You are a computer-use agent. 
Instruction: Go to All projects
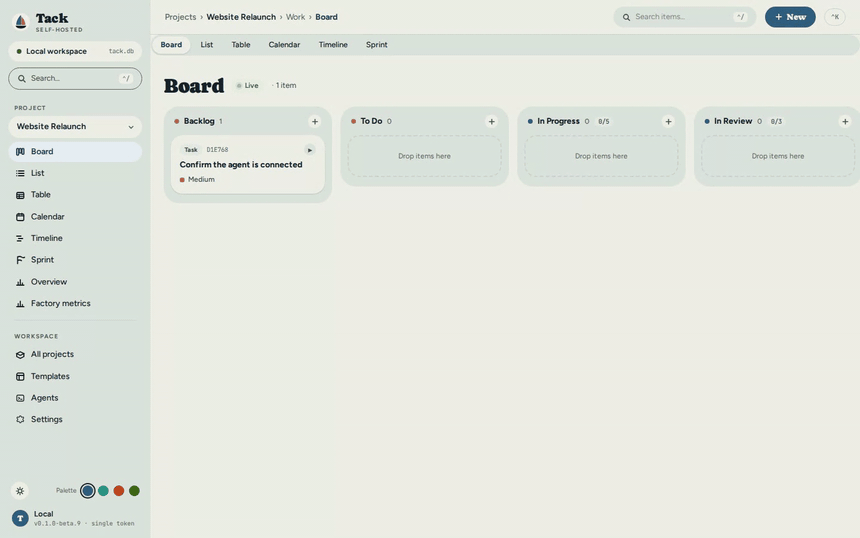point(75,354)
